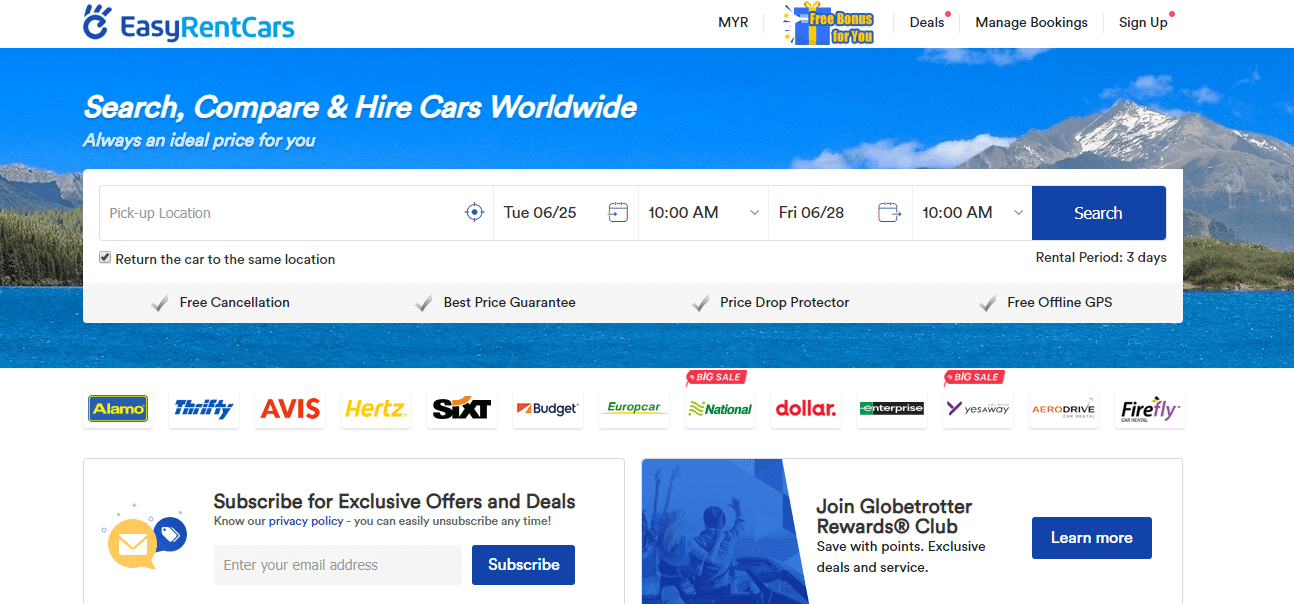This screenshot has width=1294, height=604.
Task: Toggle Return the car to same location
Action: [x=105, y=258]
